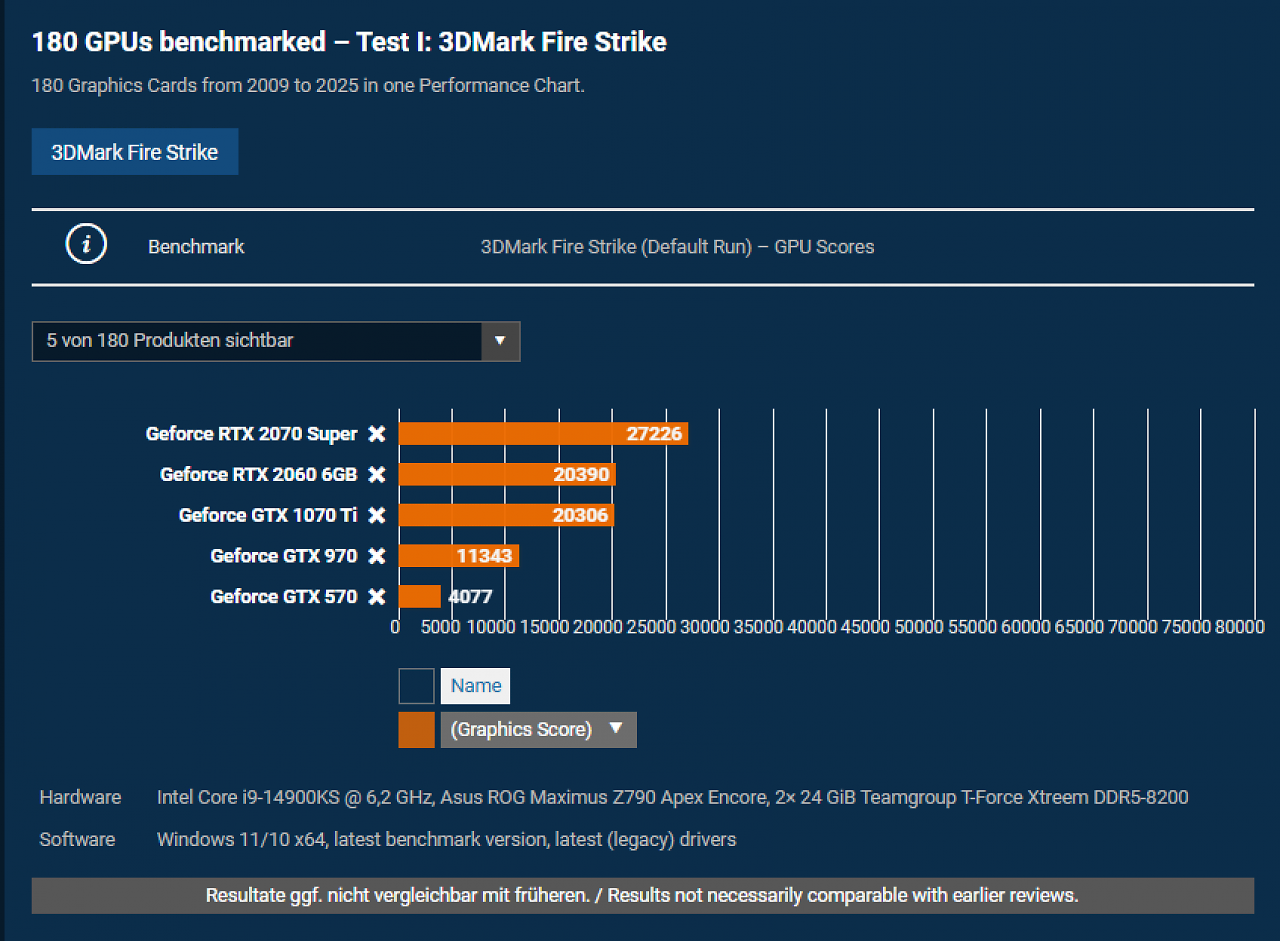Click the Name sort button
The width and height of the screenshot is (1280, 941).
pos(476,686)
